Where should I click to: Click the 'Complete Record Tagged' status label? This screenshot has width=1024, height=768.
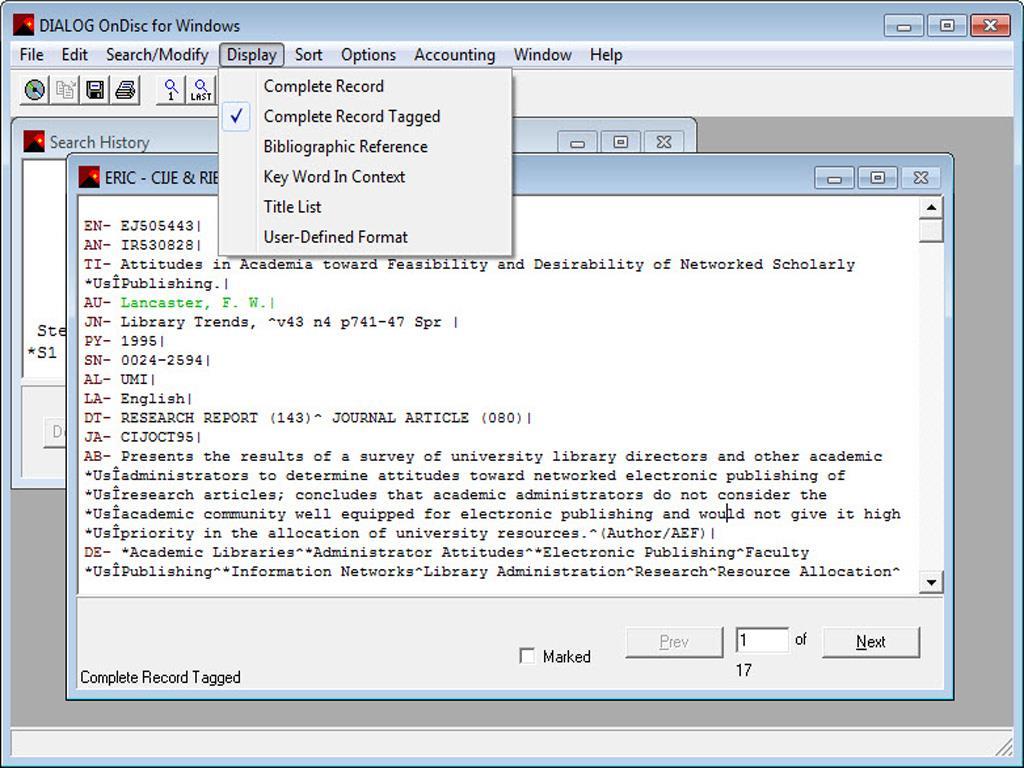tap(160, 677)
